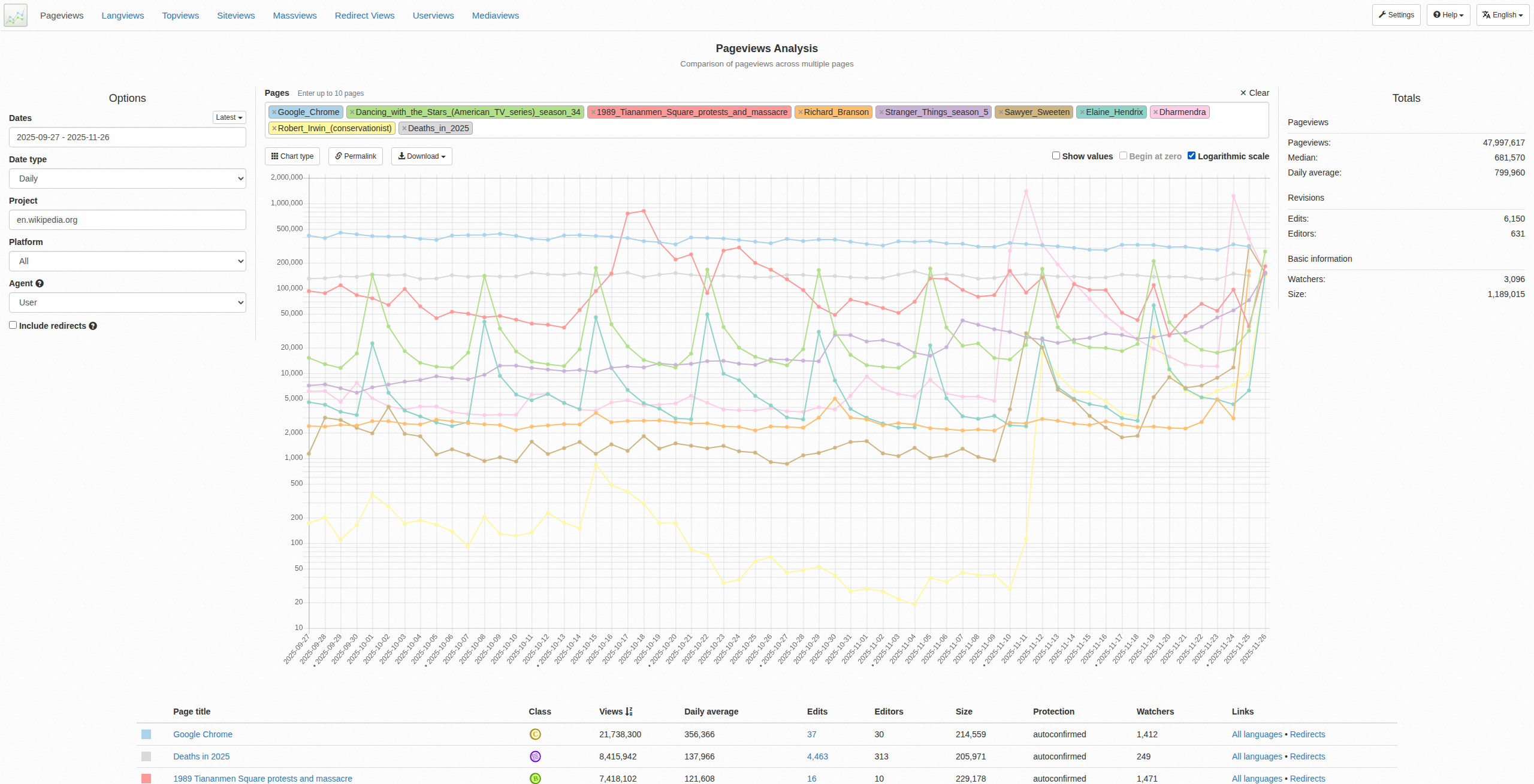Screen dimensions: 1534x784
Task: Open the Massviews navigation item
Action: click(294, 16)
